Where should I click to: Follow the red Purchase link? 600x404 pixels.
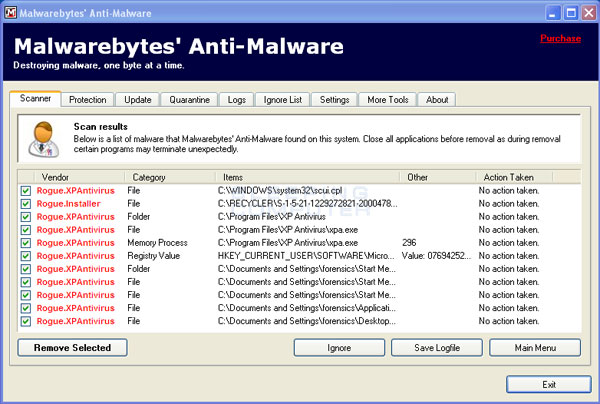click(561, 38)
